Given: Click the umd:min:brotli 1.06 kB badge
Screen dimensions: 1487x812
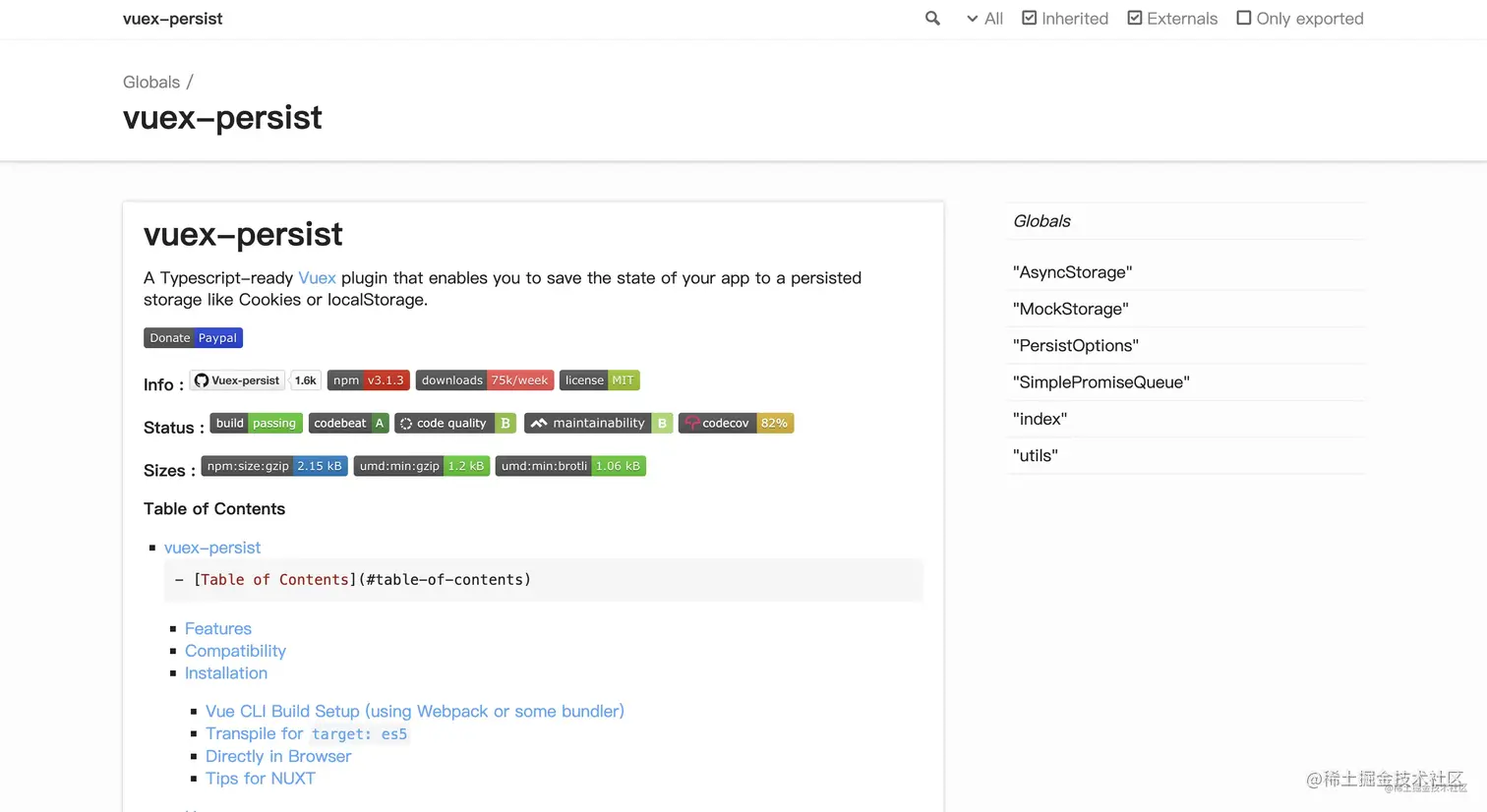Looking at the screenshot, I should 570,466.
